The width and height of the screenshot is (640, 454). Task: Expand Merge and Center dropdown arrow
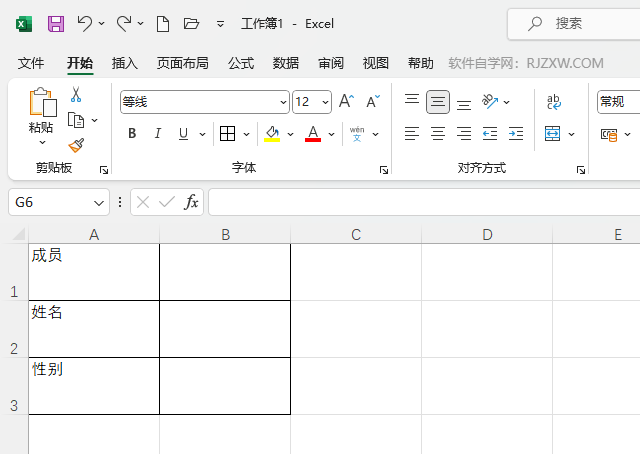coord(571,134)
